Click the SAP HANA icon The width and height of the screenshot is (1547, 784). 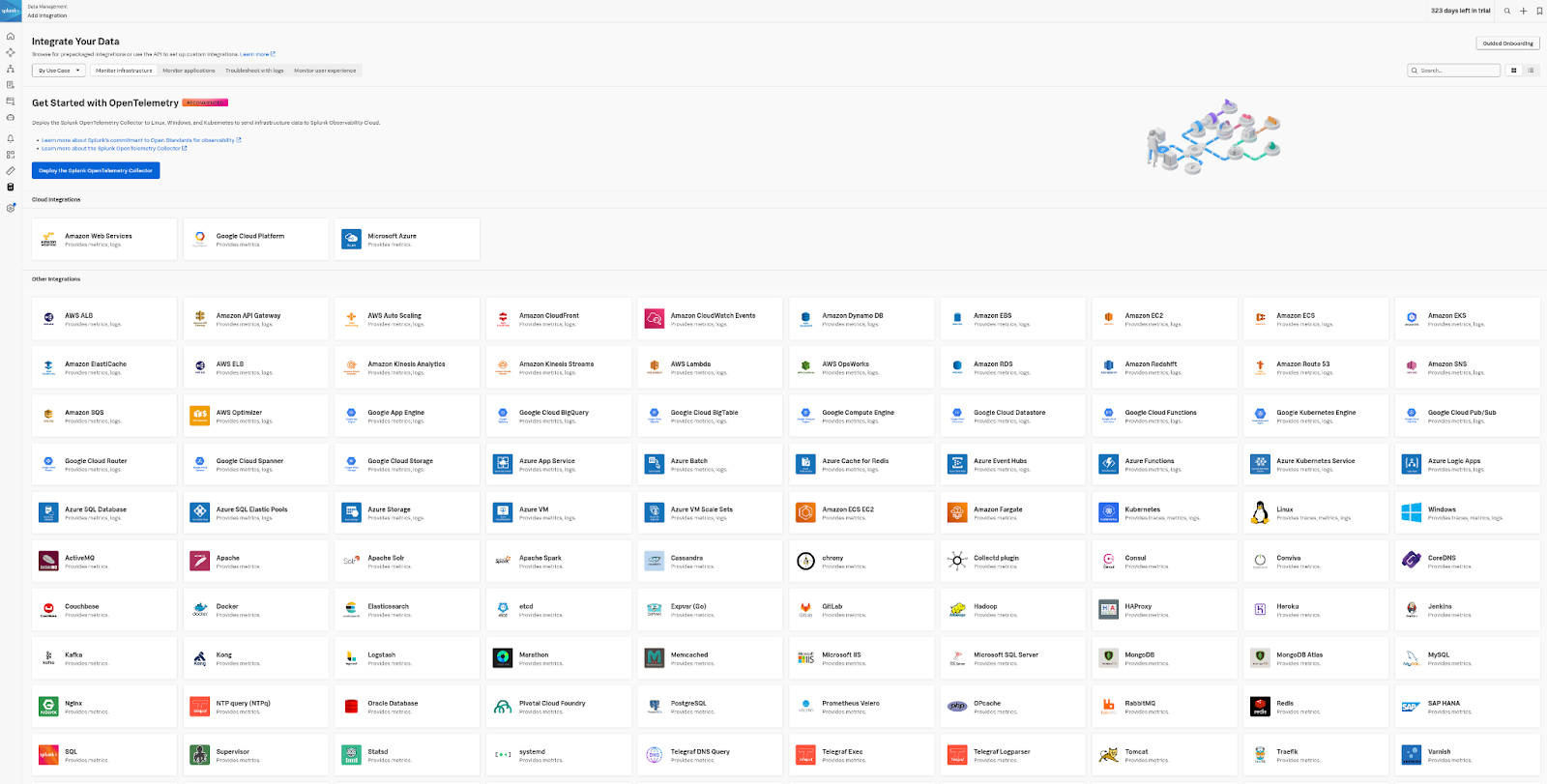[1412, 707]
